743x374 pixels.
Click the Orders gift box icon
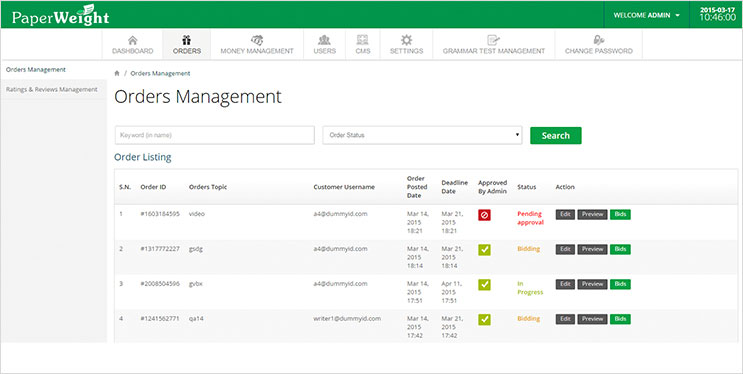tap(187, 40)
